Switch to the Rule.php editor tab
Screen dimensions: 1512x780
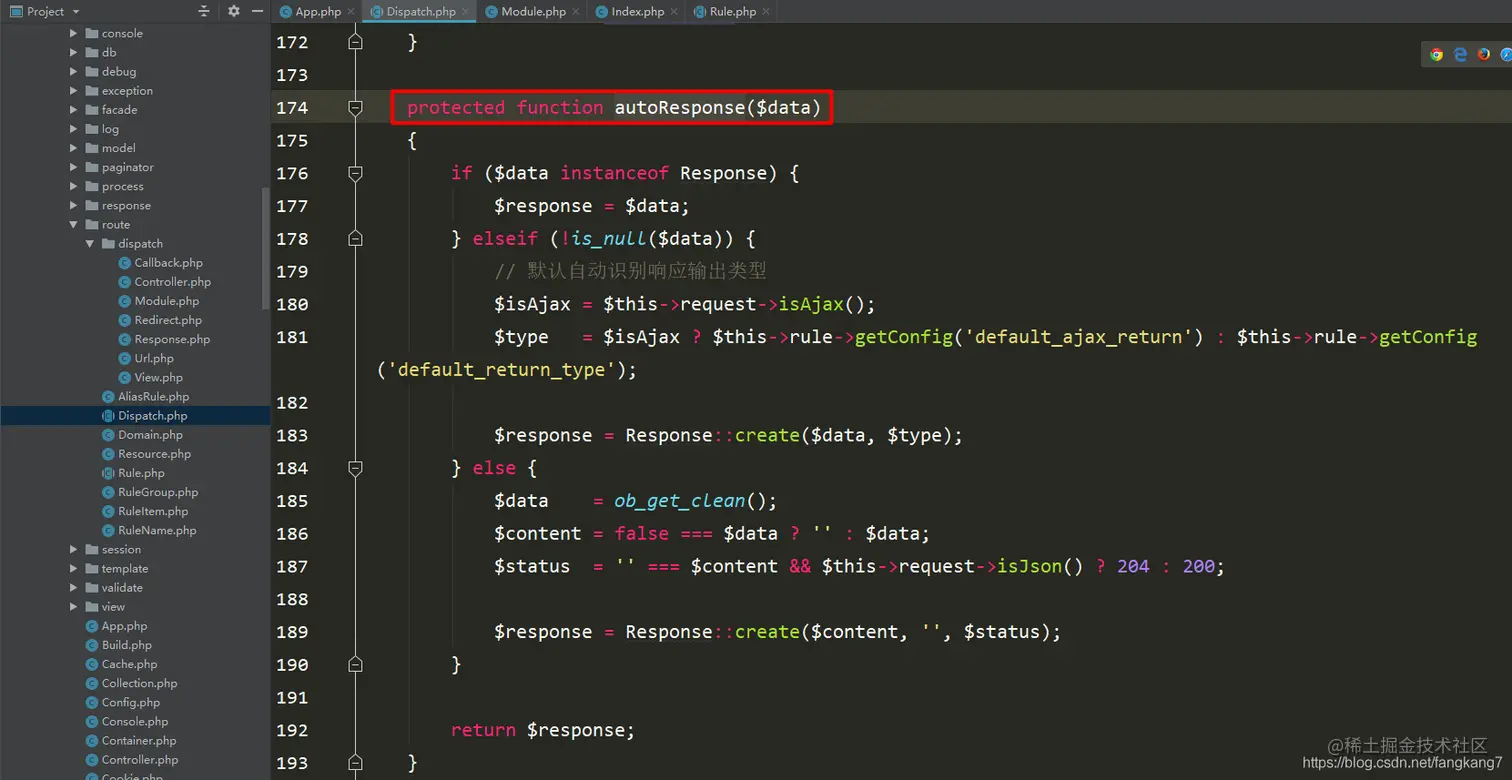[x=732, y=12]
